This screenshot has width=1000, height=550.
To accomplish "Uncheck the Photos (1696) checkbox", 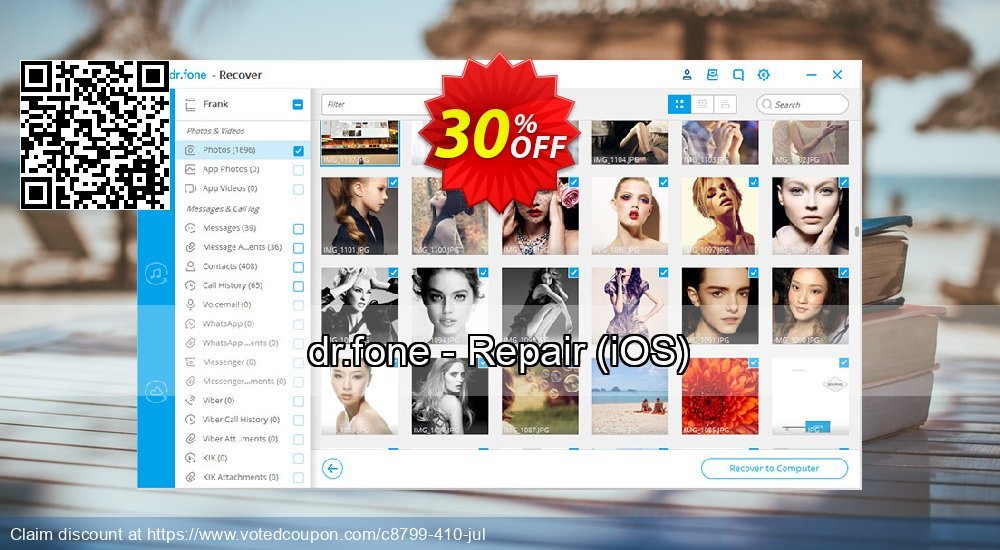I will tap(298, 151).
